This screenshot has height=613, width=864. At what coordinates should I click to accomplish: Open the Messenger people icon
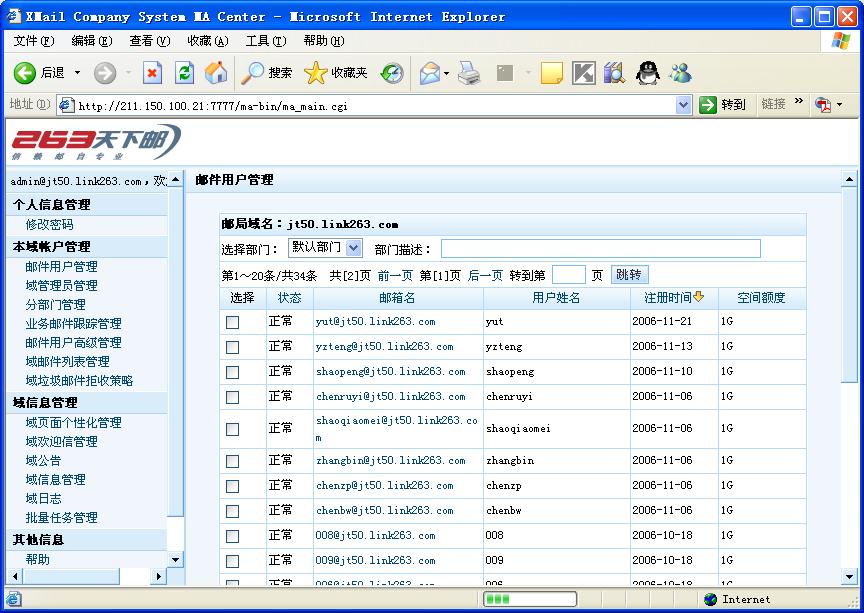(x=681, y=73)
